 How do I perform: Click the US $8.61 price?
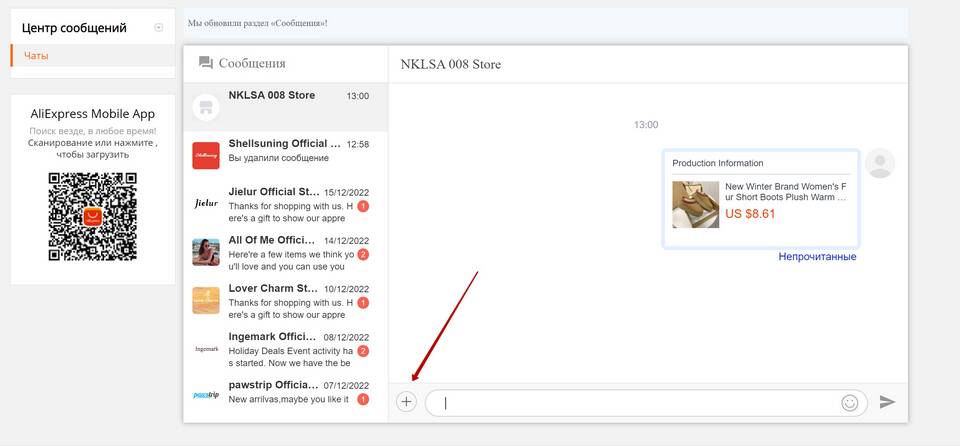coord(750,214)
